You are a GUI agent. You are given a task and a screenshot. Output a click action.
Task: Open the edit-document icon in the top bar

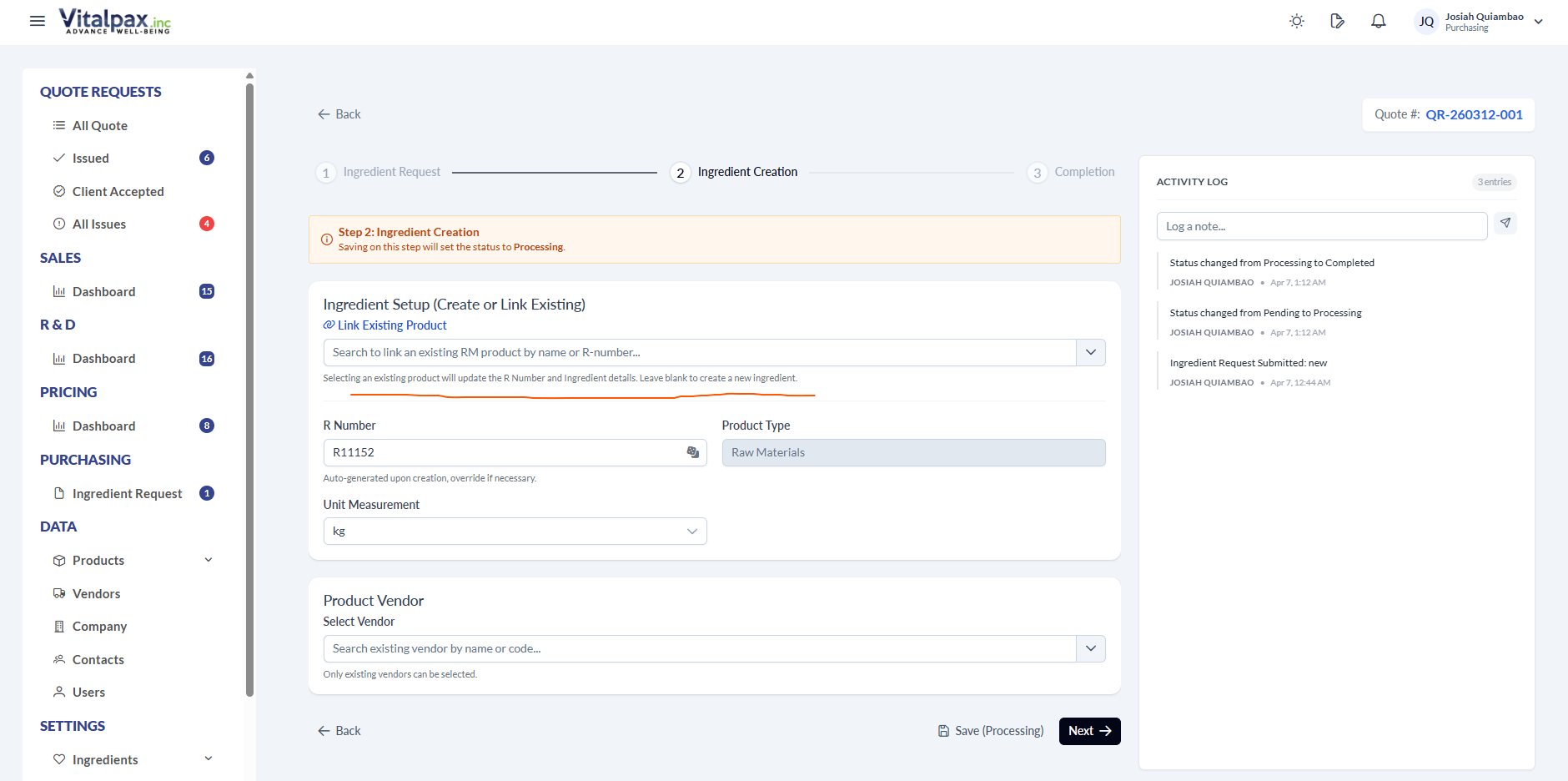click(x=1337, y=21)
